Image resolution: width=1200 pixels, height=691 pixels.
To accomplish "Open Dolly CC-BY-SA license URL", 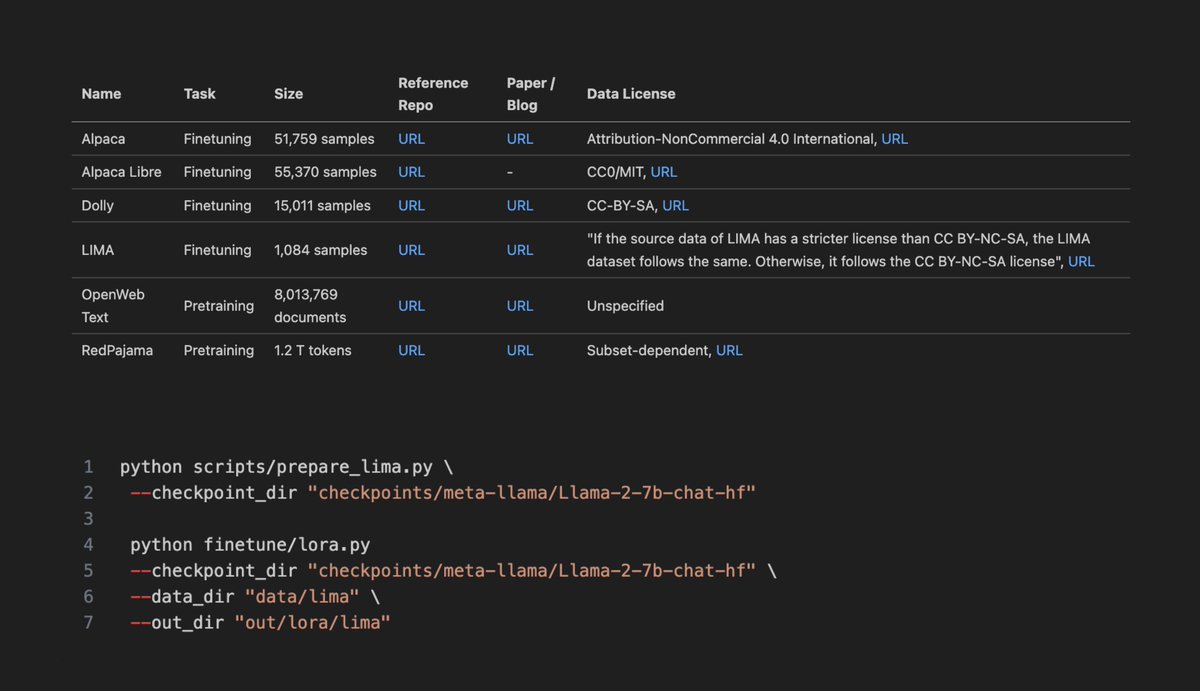I will [676, 205].
